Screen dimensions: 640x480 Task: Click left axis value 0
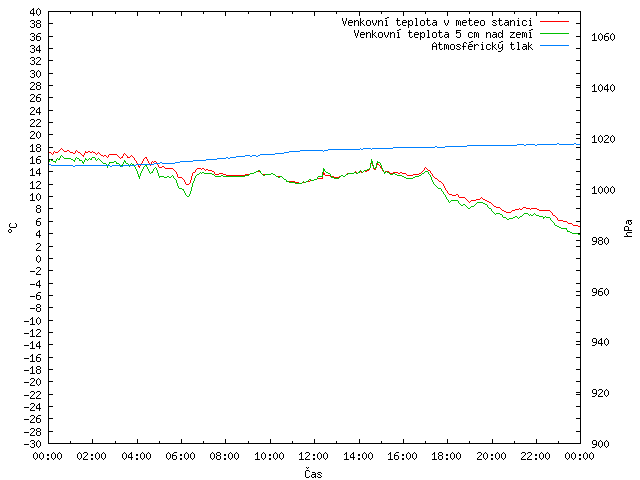point(38,259)
